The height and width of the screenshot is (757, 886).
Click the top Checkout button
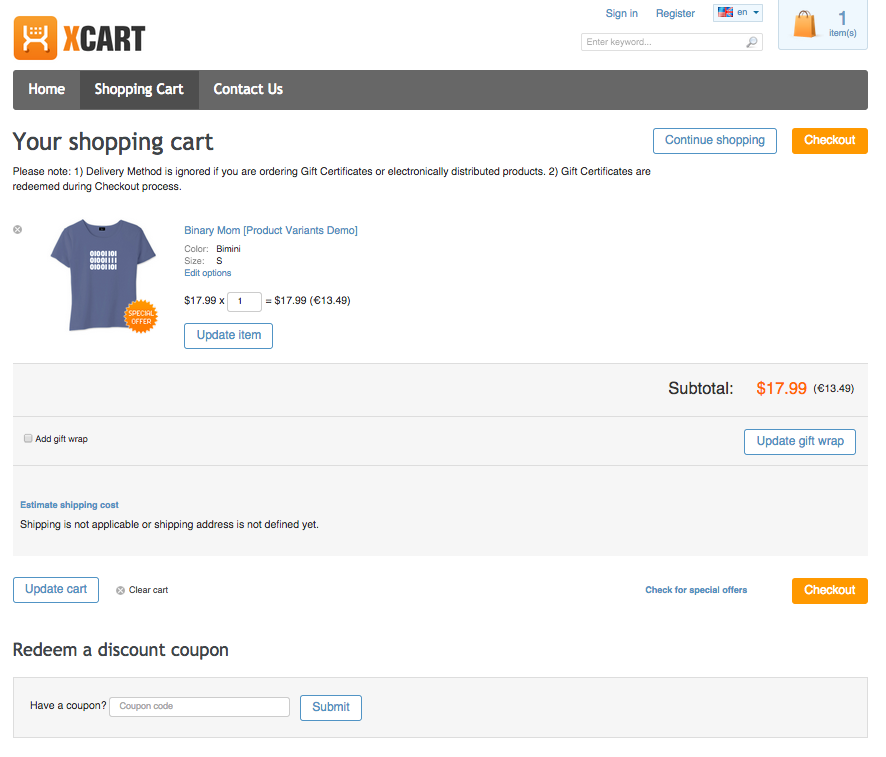829,141
